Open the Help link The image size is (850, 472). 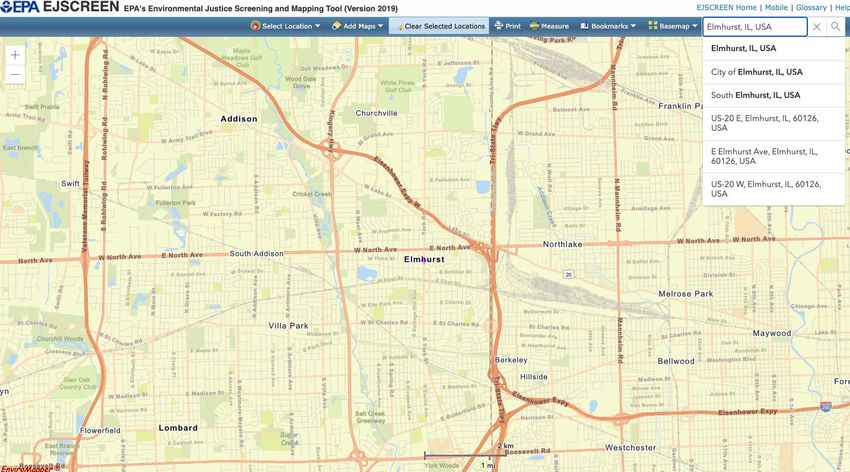coord(842,8)
